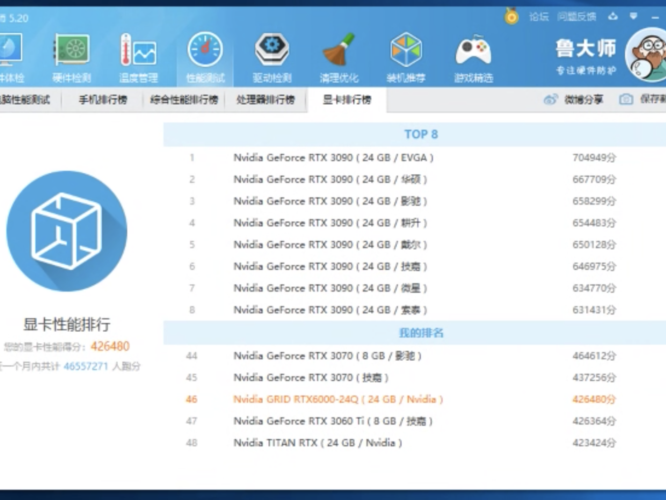Open the 装机推荐 cube icon

coord(406,57)
